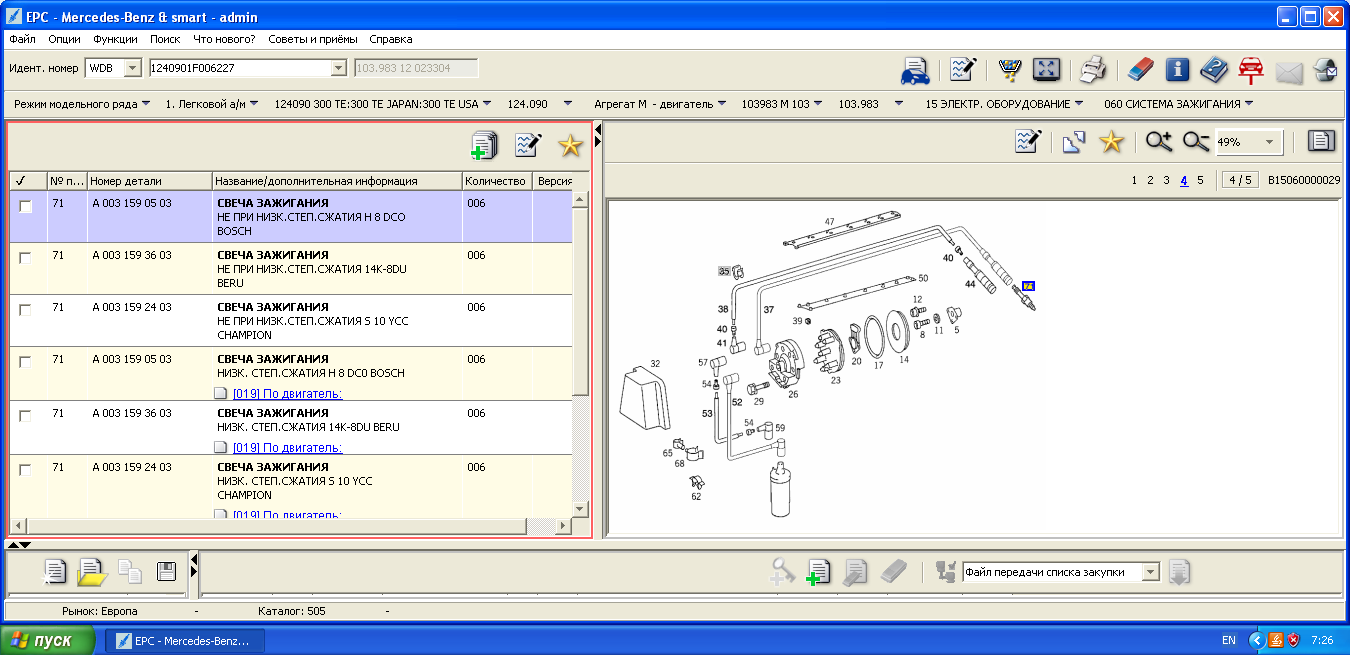Click the eraser icon in the top toolbar
The width and height of the screenshot is (1350, 655).
pyautogui.click(x=1140, y=69)
